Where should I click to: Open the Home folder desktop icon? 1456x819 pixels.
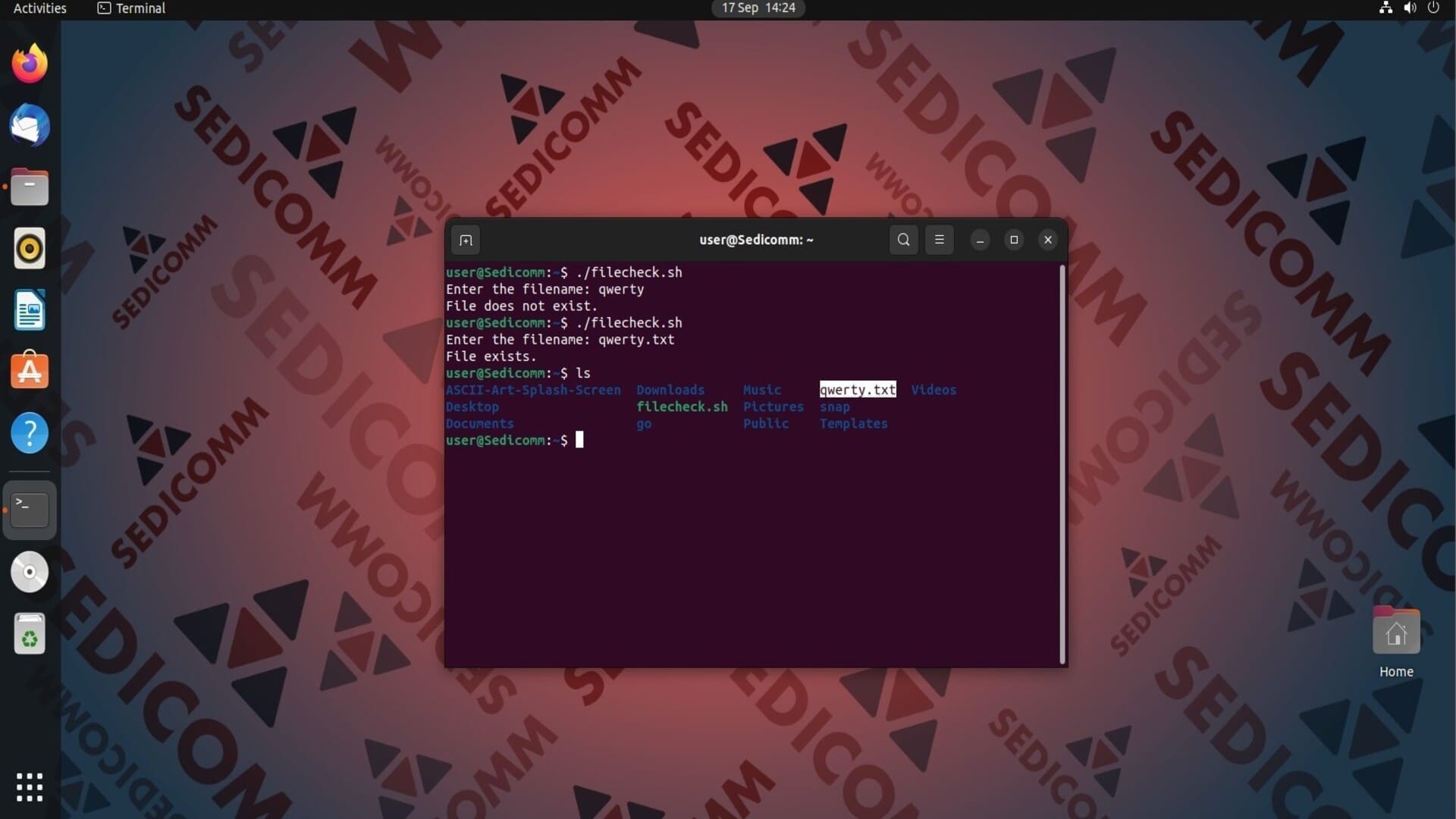pos(1396,642)
